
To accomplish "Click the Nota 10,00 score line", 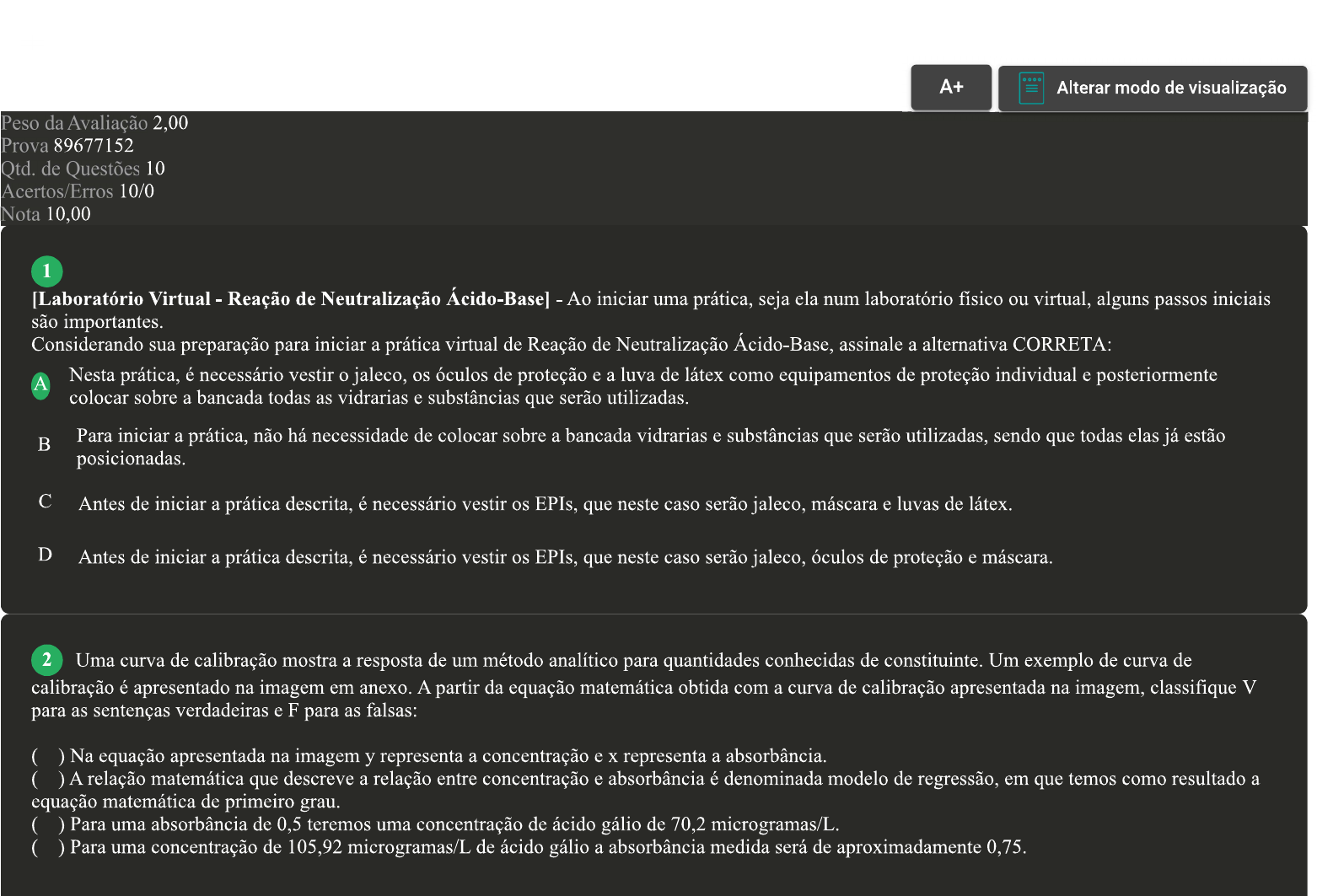I will (x=46, y=214).
